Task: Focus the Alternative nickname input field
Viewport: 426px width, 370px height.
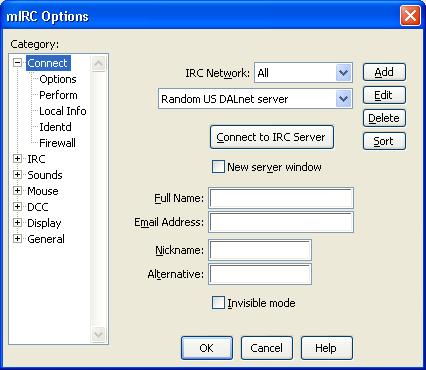Action: coord(260,274)
